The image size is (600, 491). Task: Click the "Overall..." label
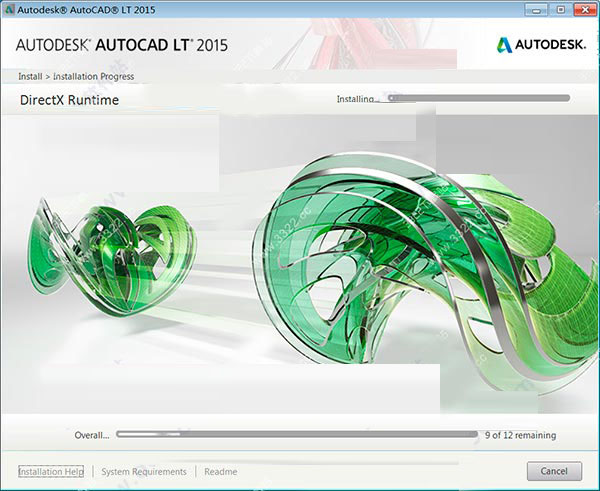click(92, 435)
